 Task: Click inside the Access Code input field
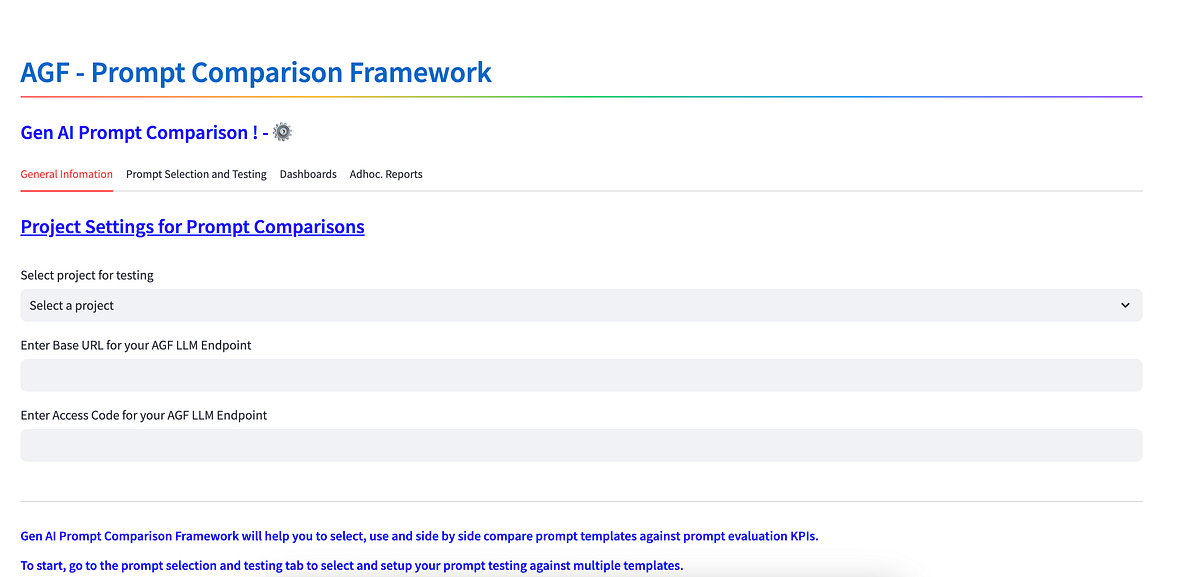580,445
